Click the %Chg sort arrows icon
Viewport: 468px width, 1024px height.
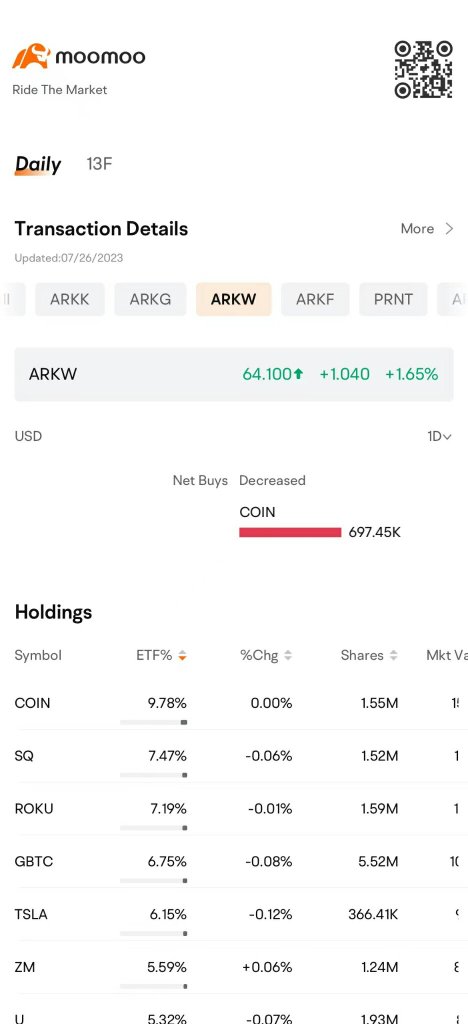[288, 655]
